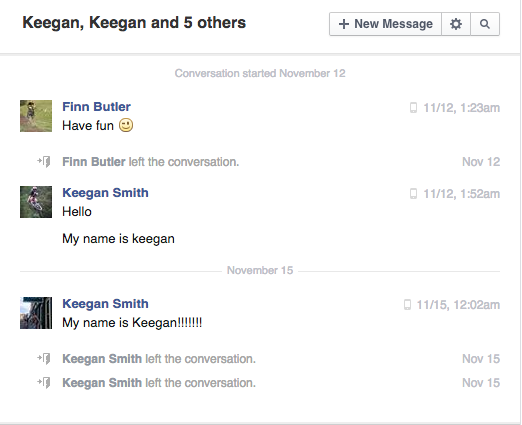Click the smiley emoji after Have fun
The image size is (522, 425).
pyautogui.click(x=126, y=125)
